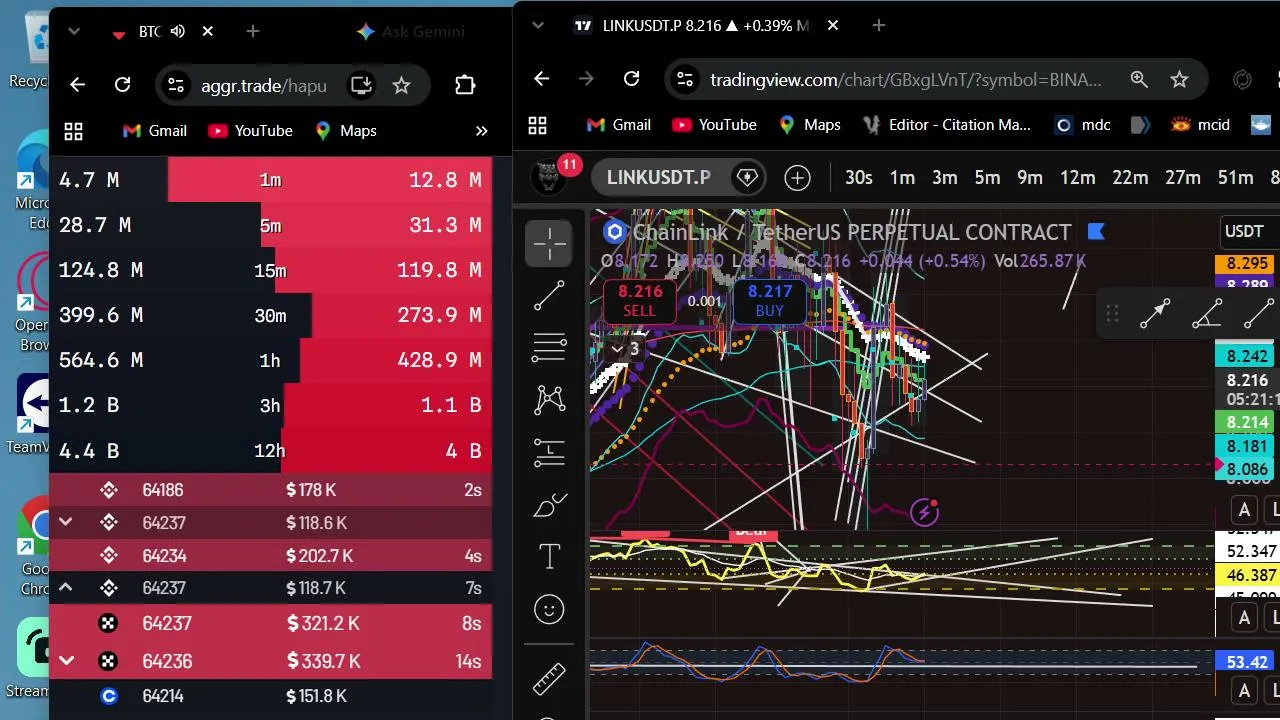Open Editor - Citation Ma... bookmark

click(x=946, y=125)
